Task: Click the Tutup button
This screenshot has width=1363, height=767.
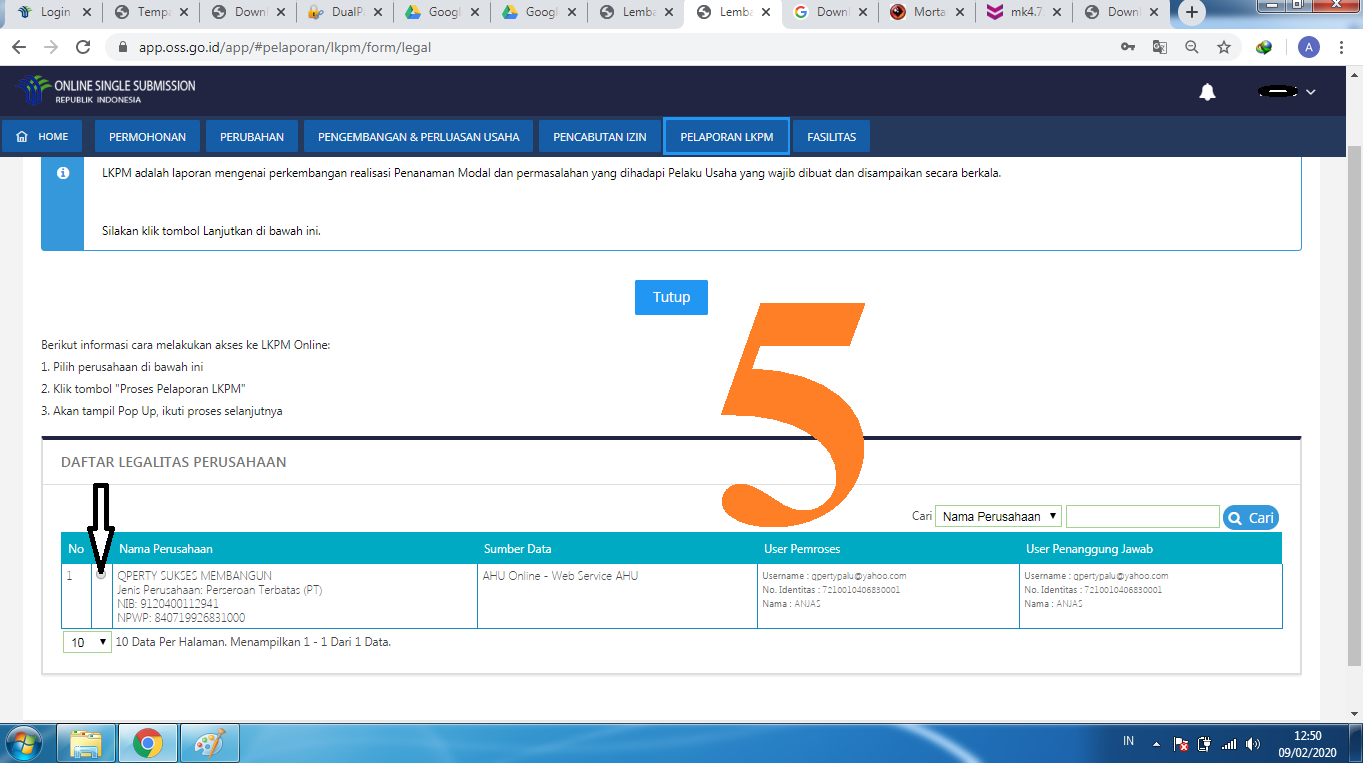Action: click(670, 297)
